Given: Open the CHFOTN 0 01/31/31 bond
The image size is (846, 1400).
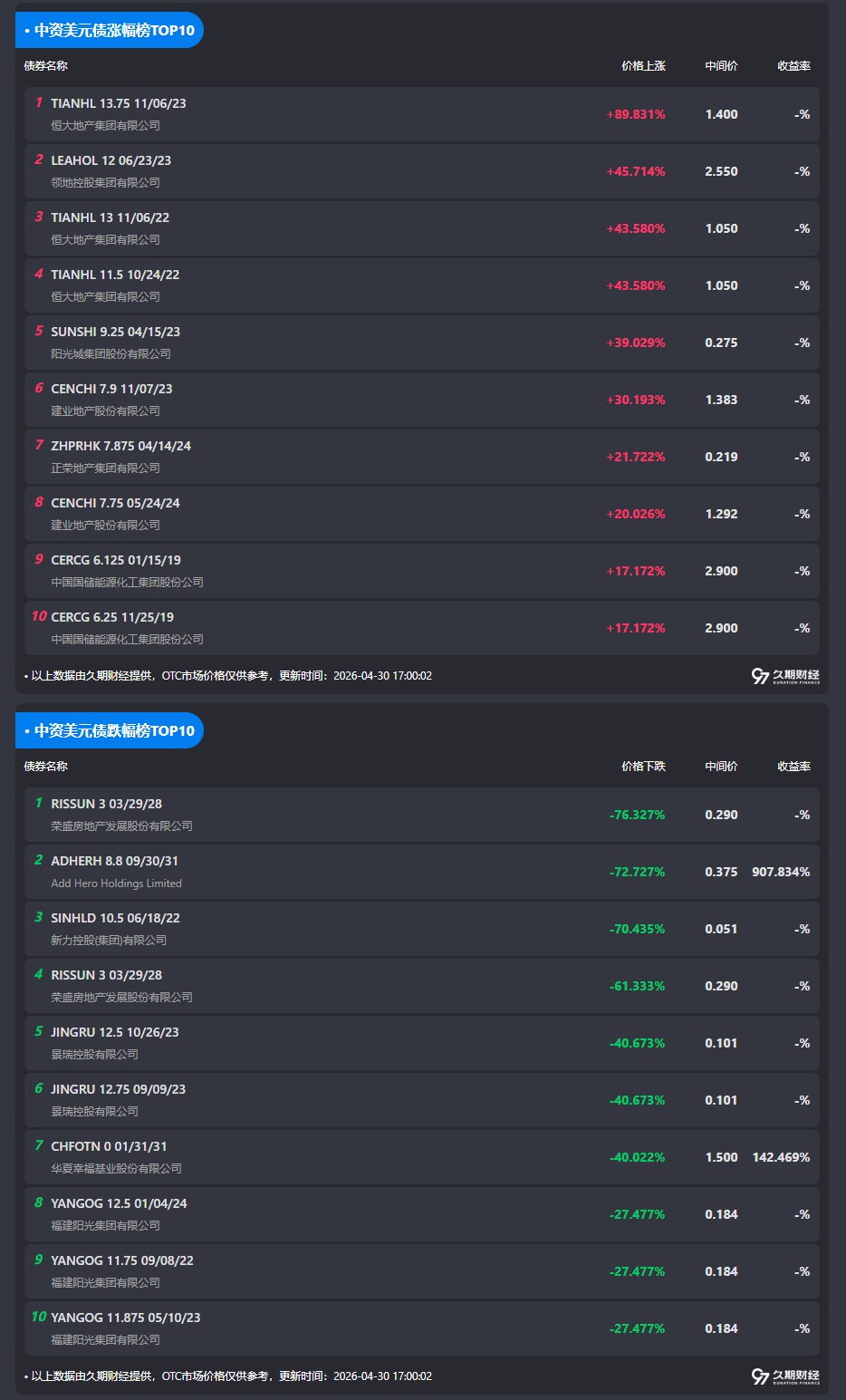Looking at the screenshot, I should pos(109,1147).
